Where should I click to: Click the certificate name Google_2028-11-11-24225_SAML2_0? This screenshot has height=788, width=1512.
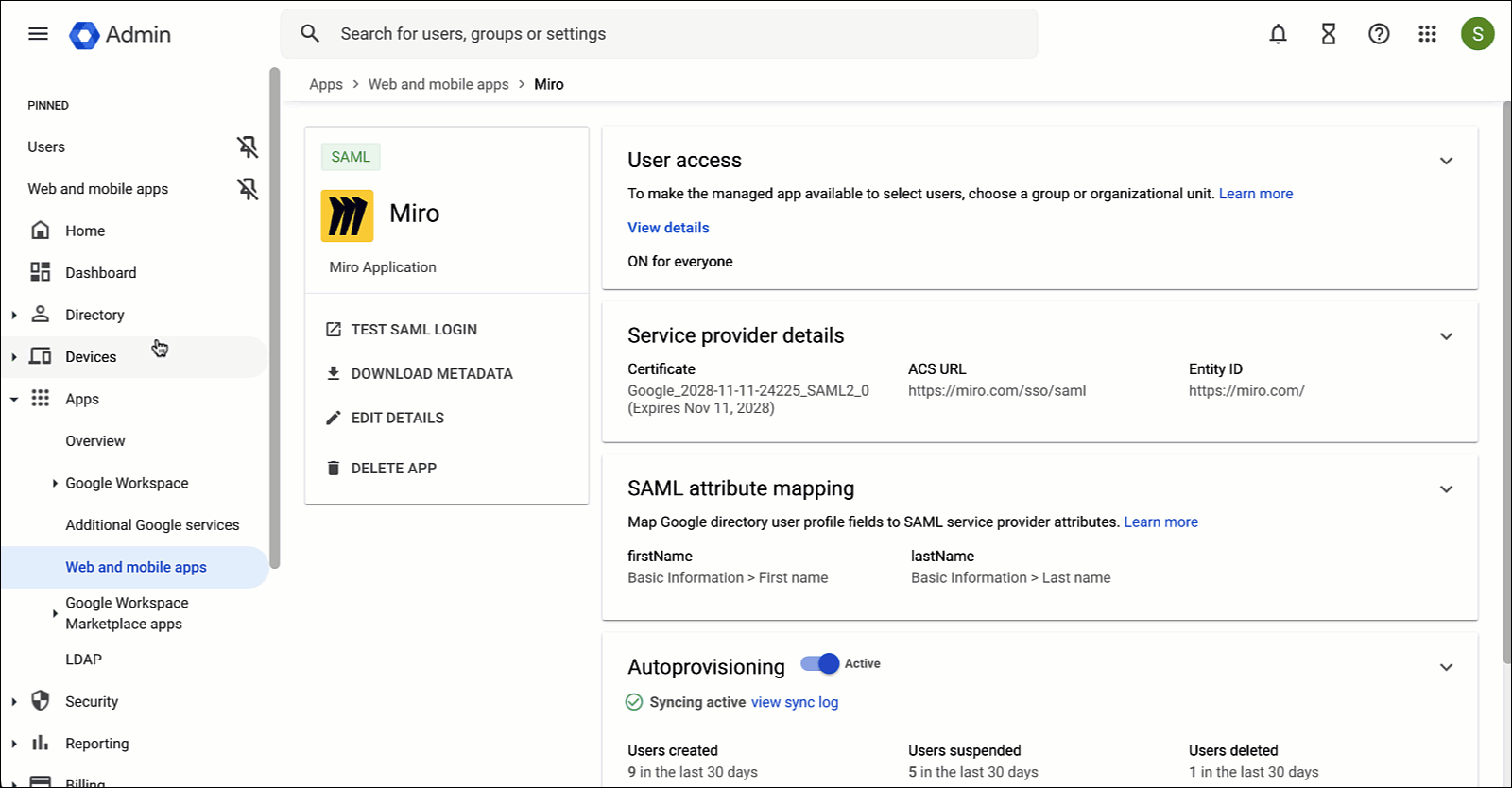click(748, 390)
